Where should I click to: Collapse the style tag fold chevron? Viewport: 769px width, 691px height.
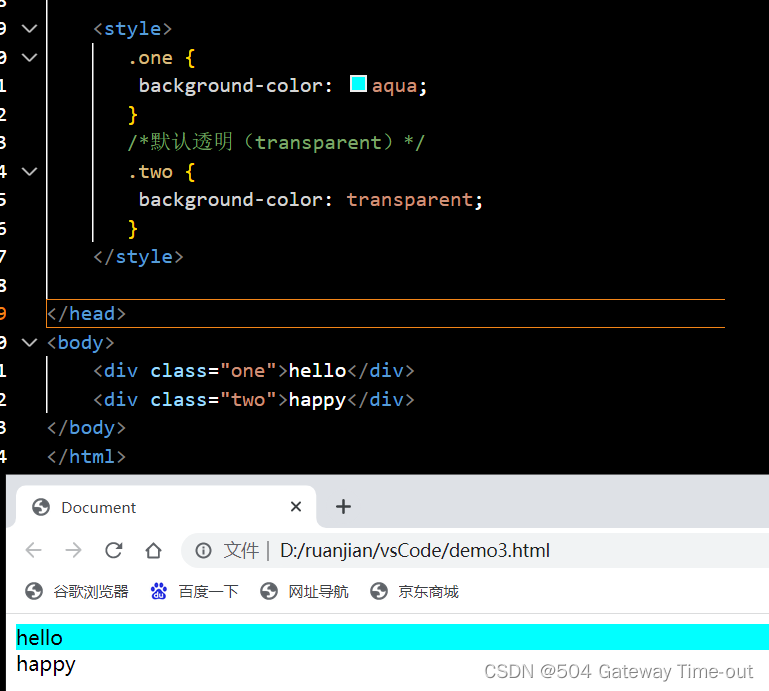coord(30,29)
